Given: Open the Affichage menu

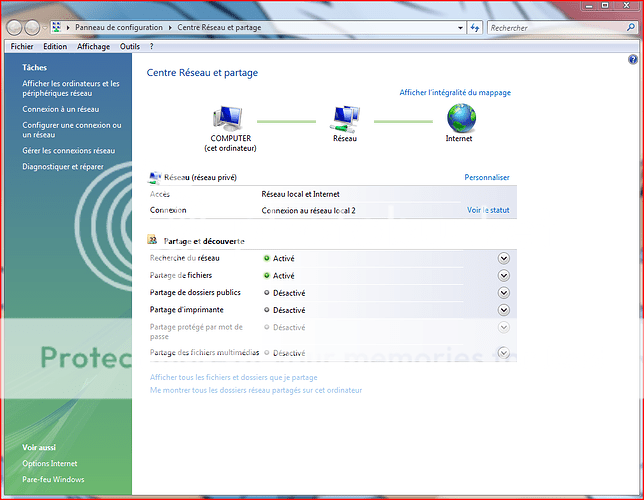Looking at the screenshot, I should coord(93,46).
